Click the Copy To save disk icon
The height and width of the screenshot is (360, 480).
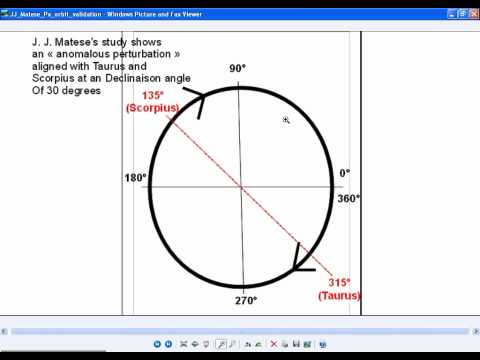coord(296,344)
